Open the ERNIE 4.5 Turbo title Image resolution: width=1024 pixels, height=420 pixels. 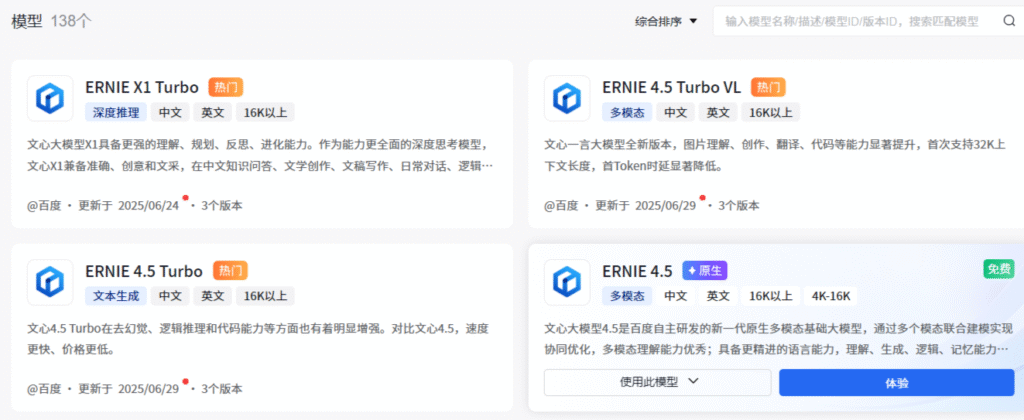pos(144,270)
